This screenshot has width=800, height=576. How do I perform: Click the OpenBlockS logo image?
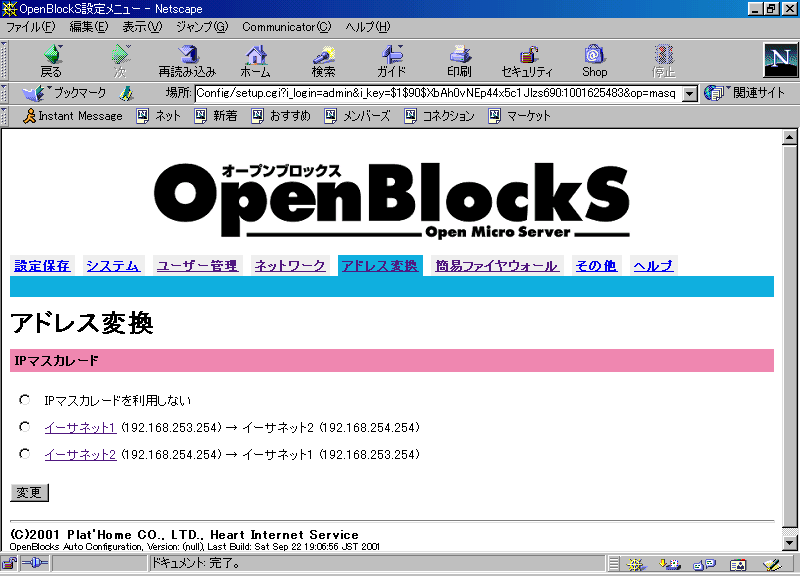392,199
